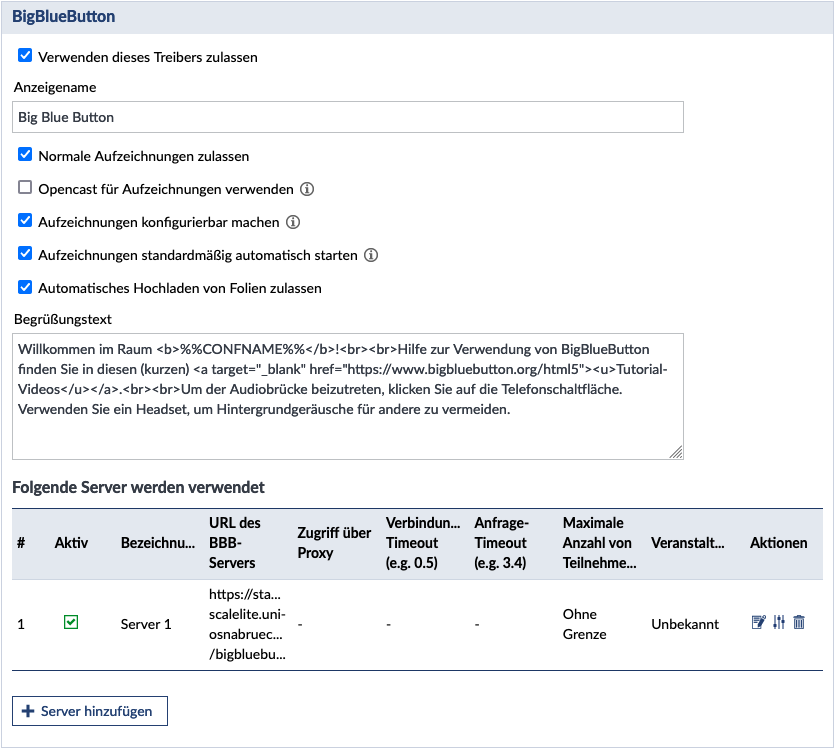Image resolution: width=835 pixels, height=749 pixels.
Task: Open info icon beside automatic recording start
Action: click(371, 255)
